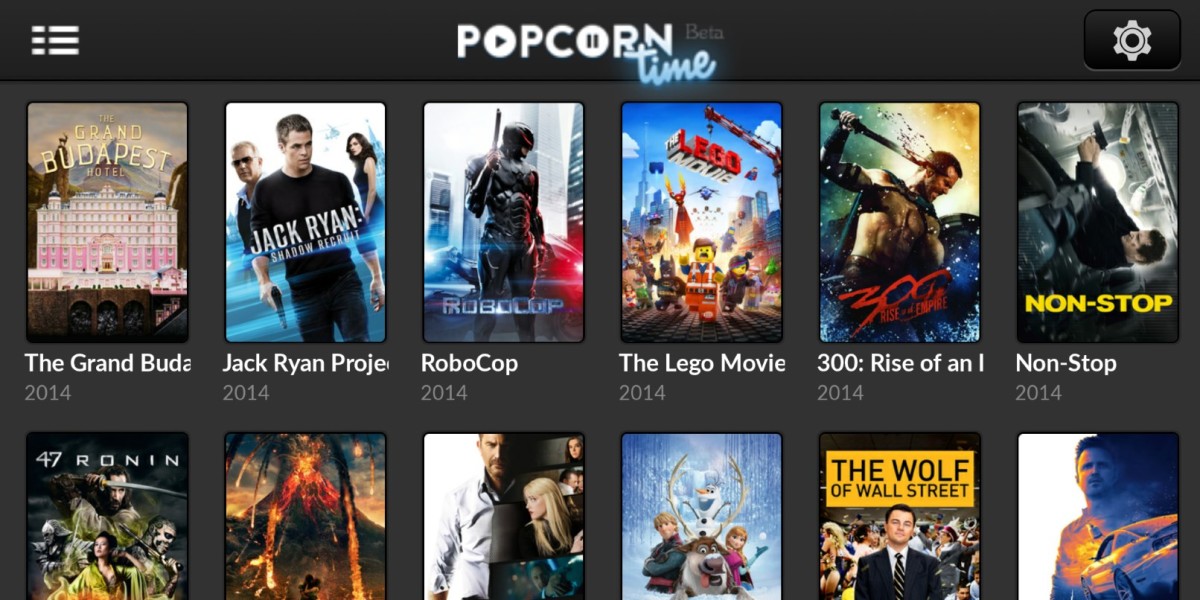Pick the Non-Stop movie poster
The width and height of the screenshot is (1200, 600).
point(1097,222)
